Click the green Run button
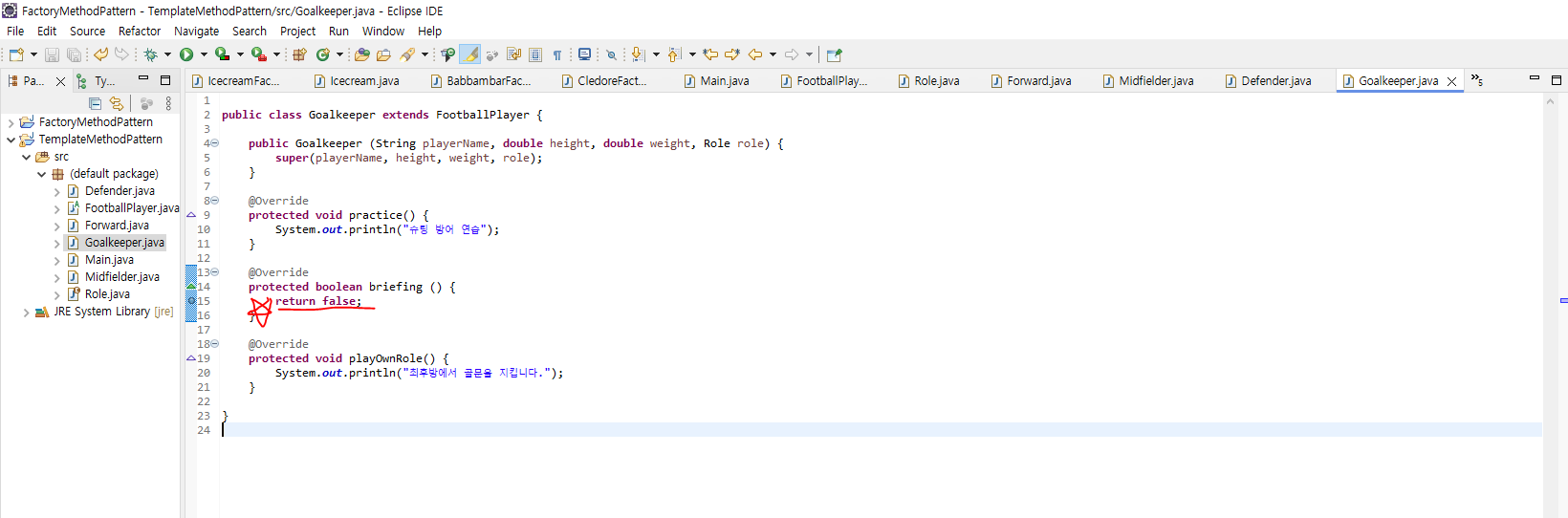 [x=186, y=54]
